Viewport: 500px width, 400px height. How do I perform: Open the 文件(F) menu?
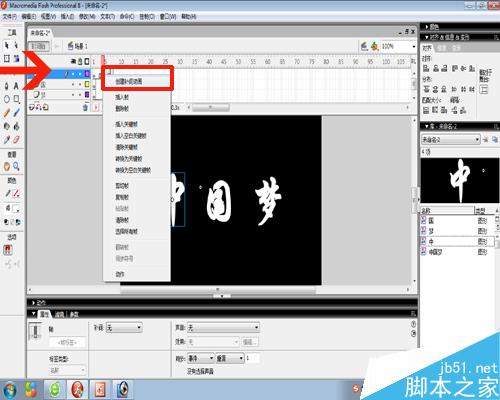[10, 16]
